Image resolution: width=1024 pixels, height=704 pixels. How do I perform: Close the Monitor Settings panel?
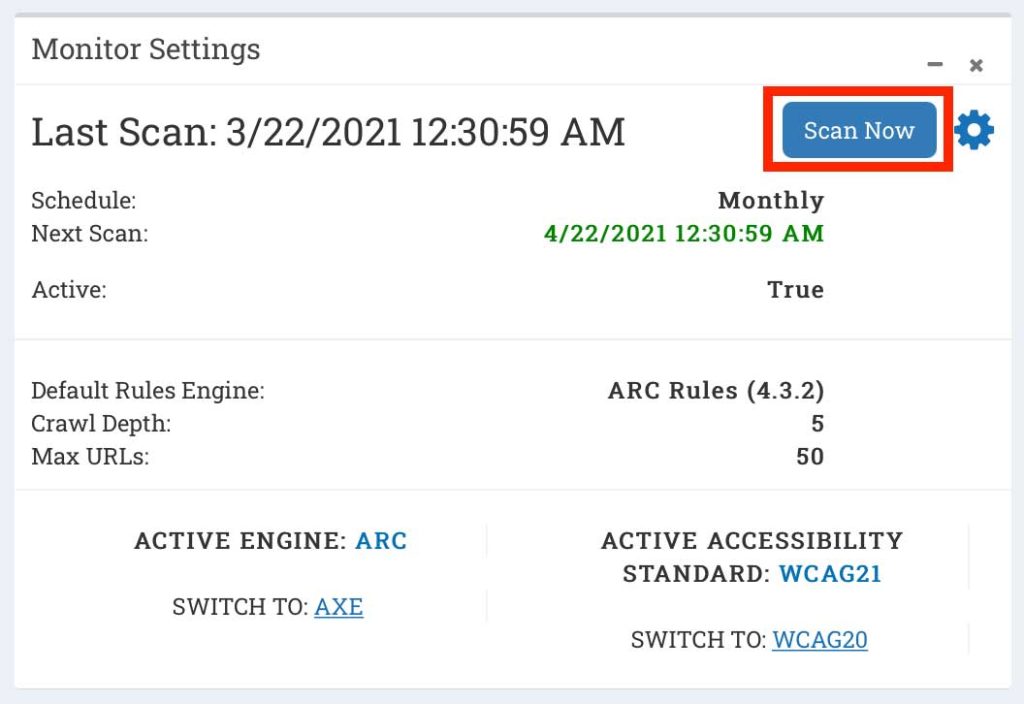[x=976, y=65]
